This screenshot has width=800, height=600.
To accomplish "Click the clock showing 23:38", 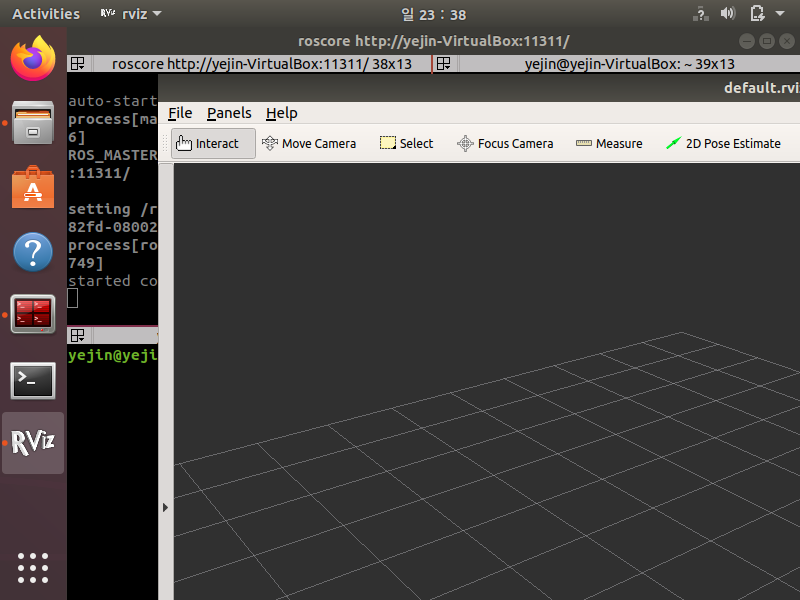I will pyautogui.click(x=434, y=14).
